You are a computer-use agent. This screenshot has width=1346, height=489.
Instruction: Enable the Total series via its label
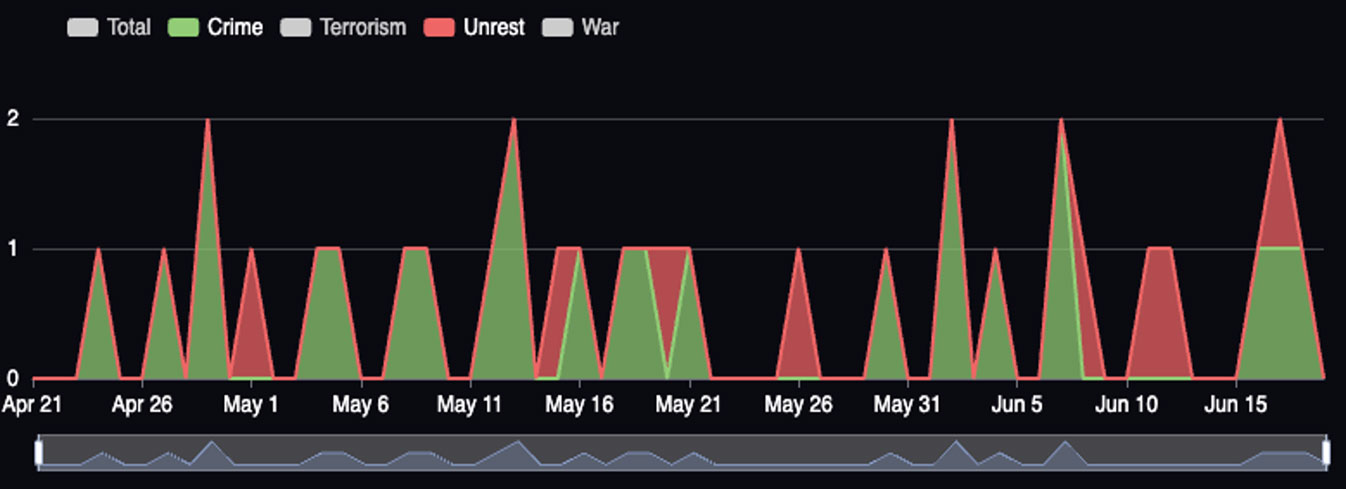pos(128,28)
